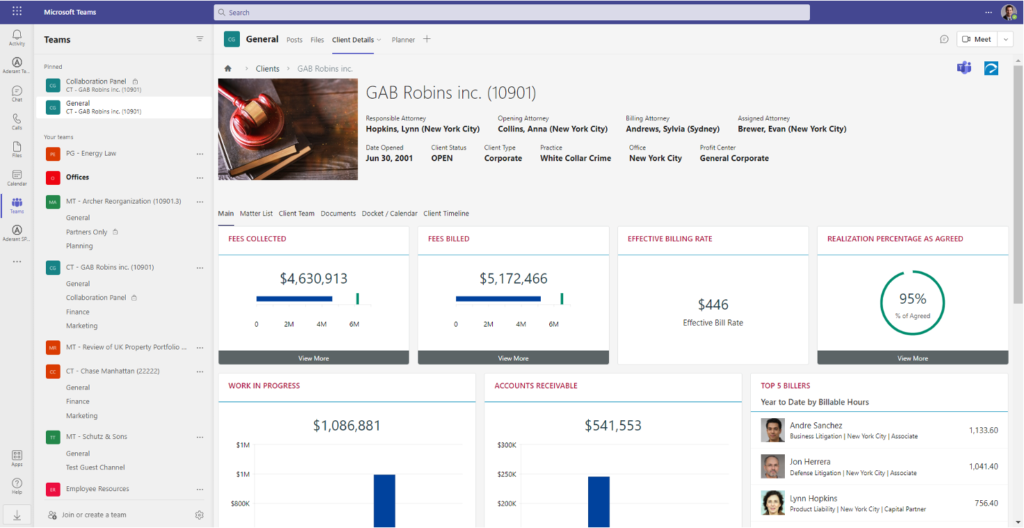
Task: Click View More under Fees Collected
Action: pyautogui.click(x=313, y=358)
